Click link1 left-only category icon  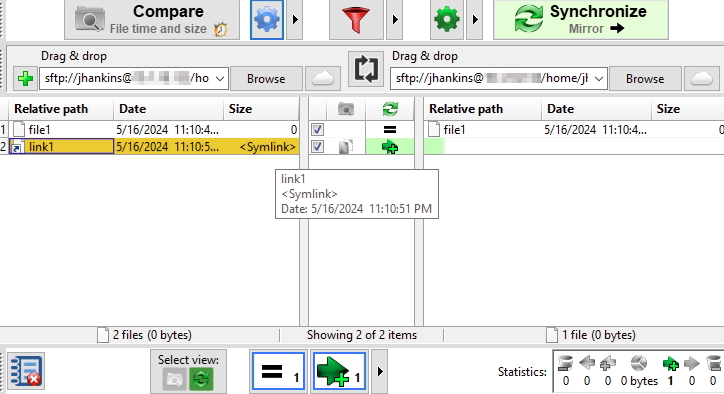click(346, 147)
